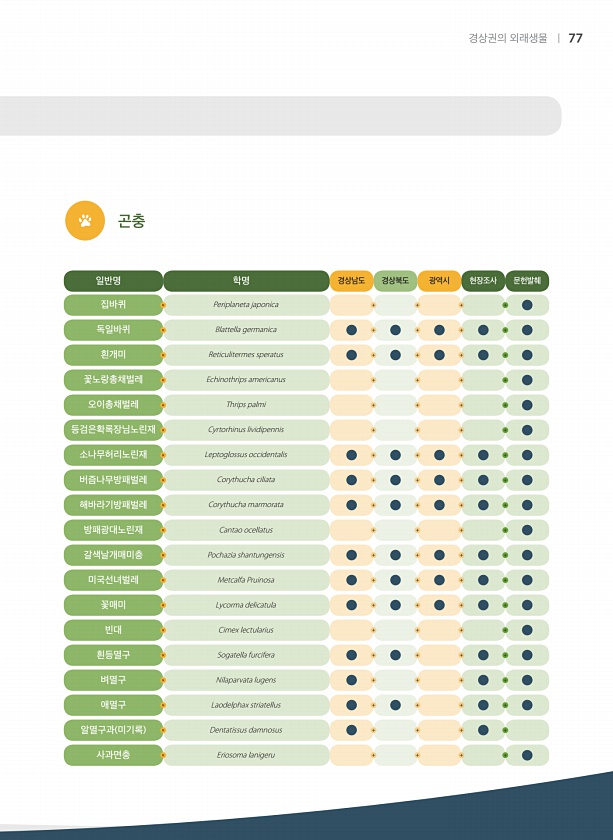Select the 현장조사 column header
This screenshot has height=840, width=613.
(x=483, y=281)
